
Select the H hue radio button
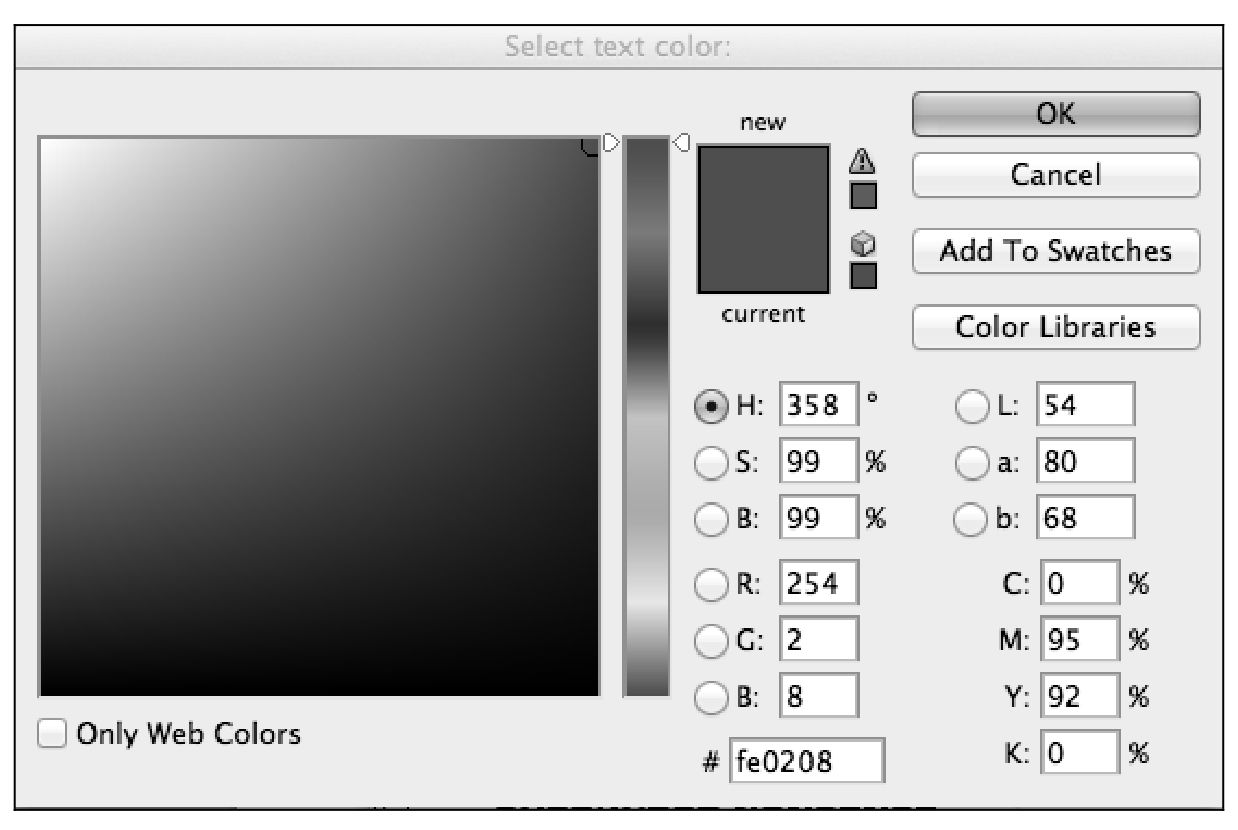(x=710, y=407)
